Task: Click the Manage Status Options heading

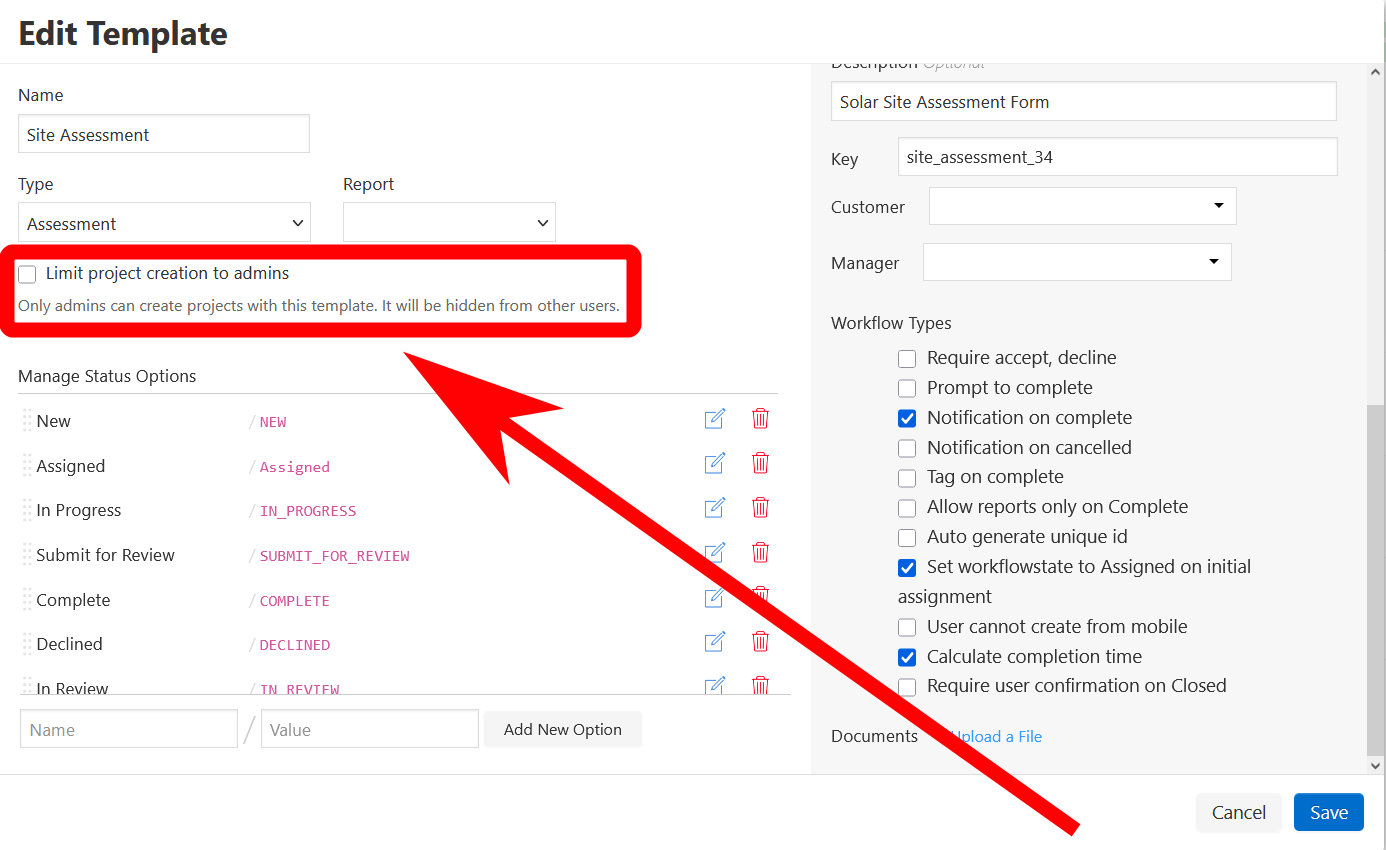Action: [107, 376]
